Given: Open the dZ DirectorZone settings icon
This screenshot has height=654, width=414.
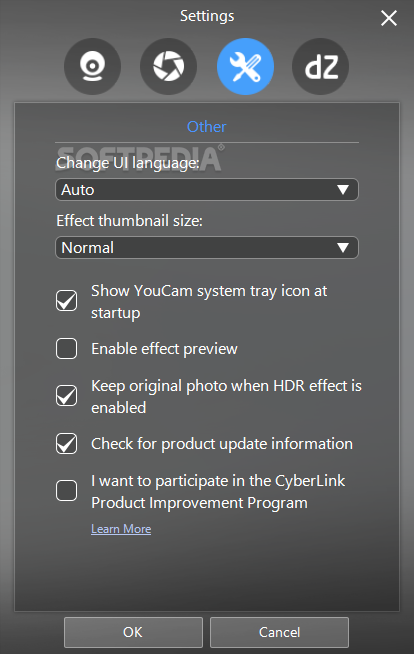Looking at the screenshot, I should (x=321, y=66).
